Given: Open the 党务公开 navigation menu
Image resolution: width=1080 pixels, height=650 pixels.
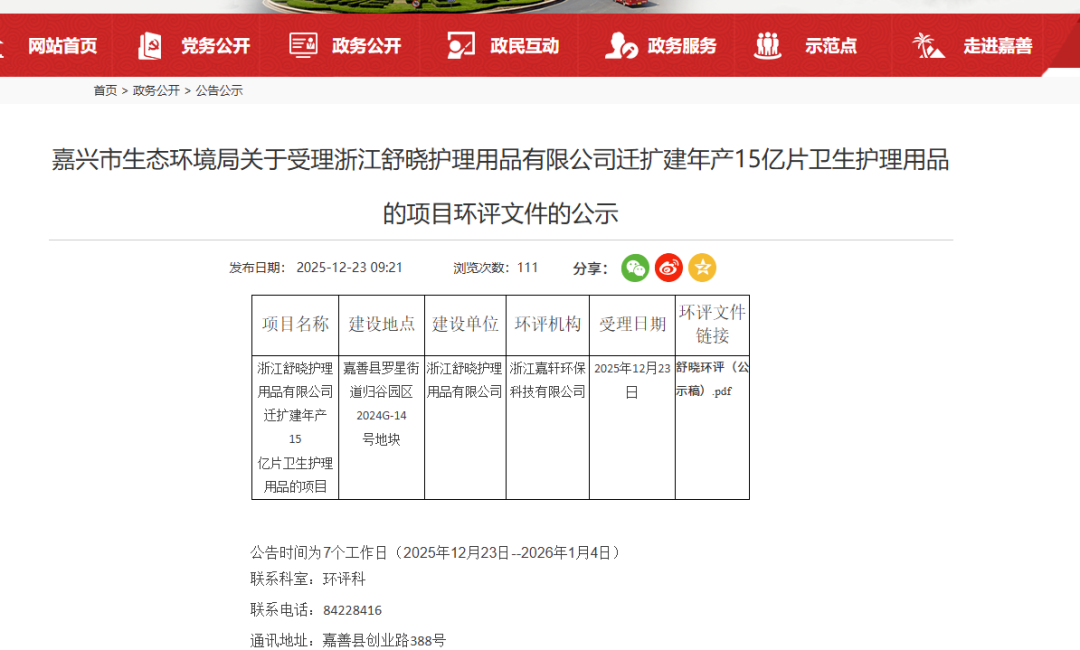Looking at the screenshot, I should 215,46.
